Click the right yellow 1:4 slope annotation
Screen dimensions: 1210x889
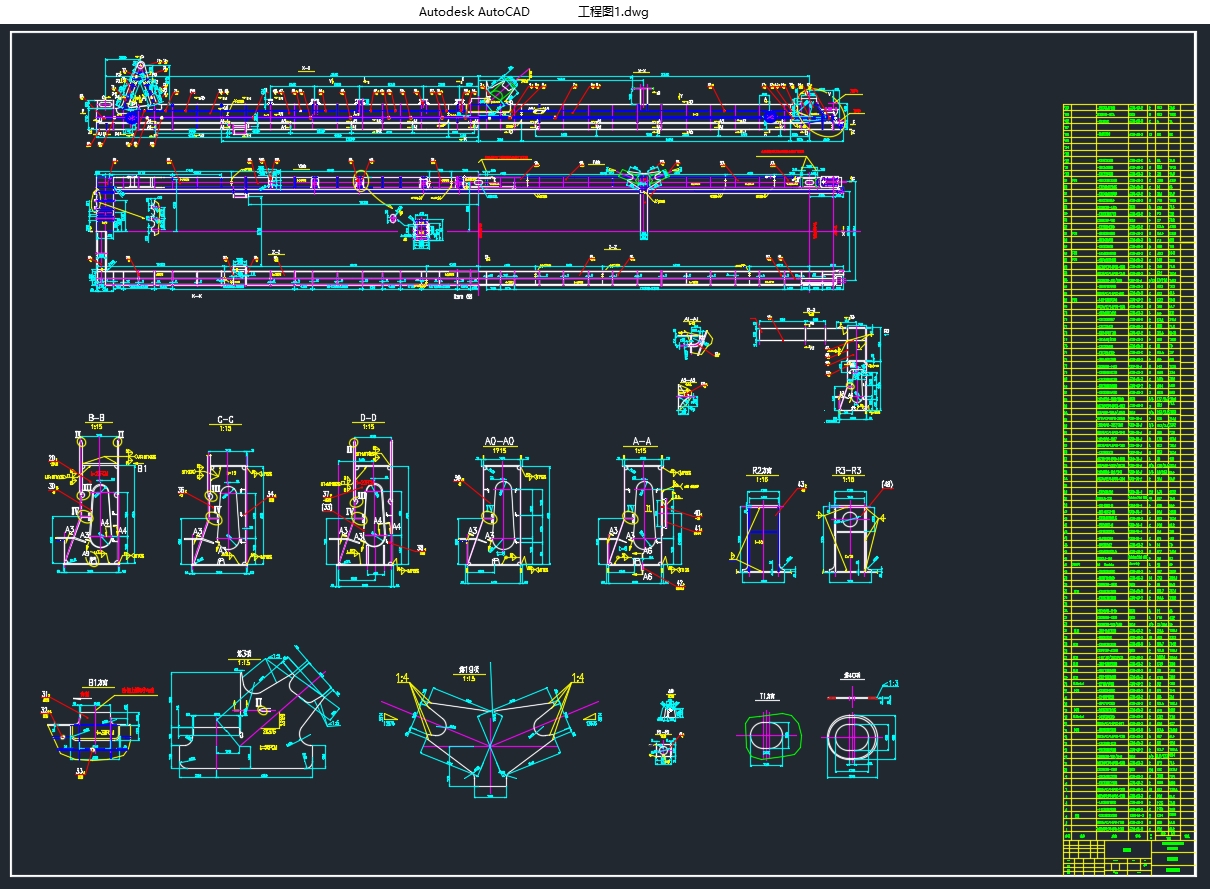point(577,679)
